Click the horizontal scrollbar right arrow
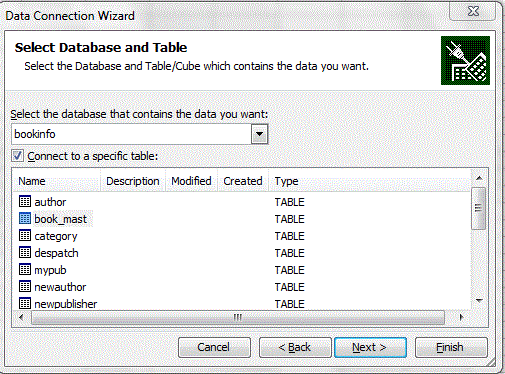505x374 pixels. point(461,317)
